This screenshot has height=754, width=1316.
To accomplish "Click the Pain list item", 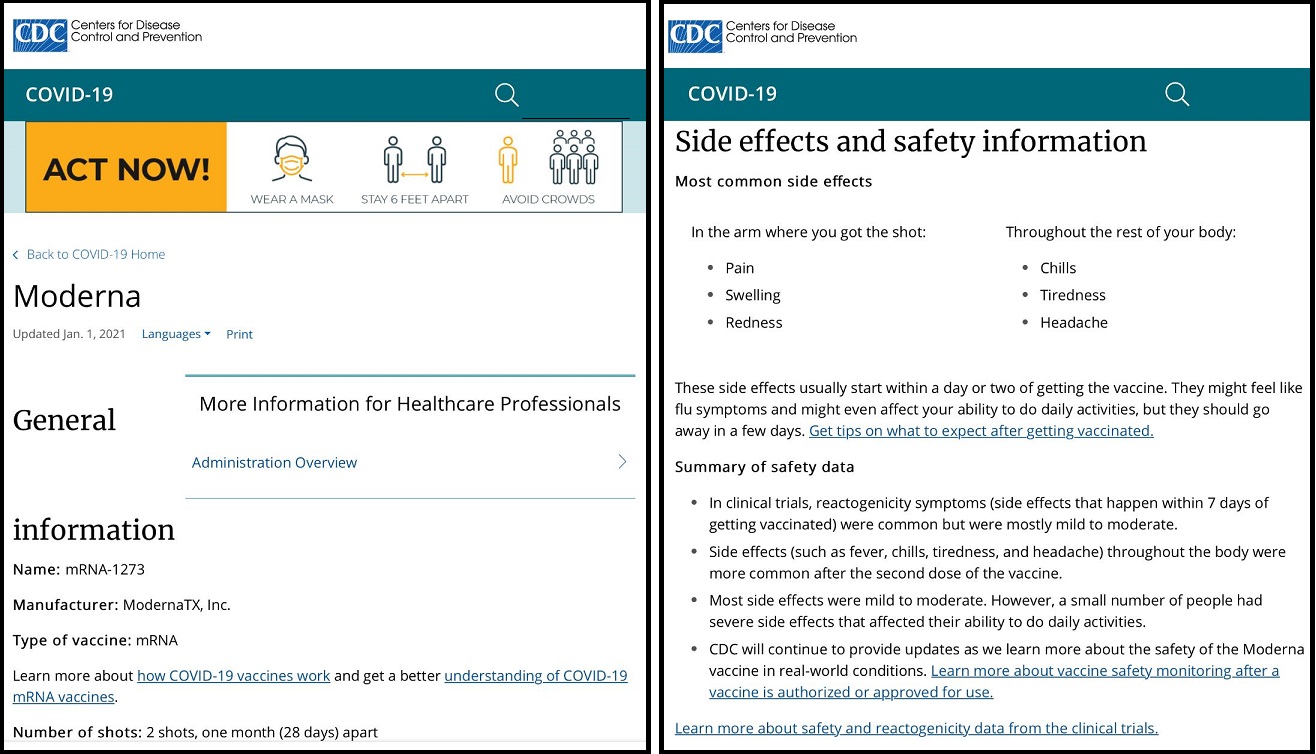I will pyautogui.click(x=740, y=268).
